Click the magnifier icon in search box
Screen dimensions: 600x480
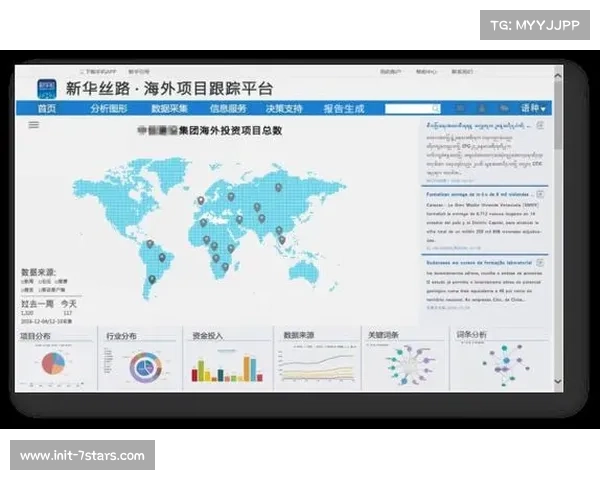pos(435,109)
